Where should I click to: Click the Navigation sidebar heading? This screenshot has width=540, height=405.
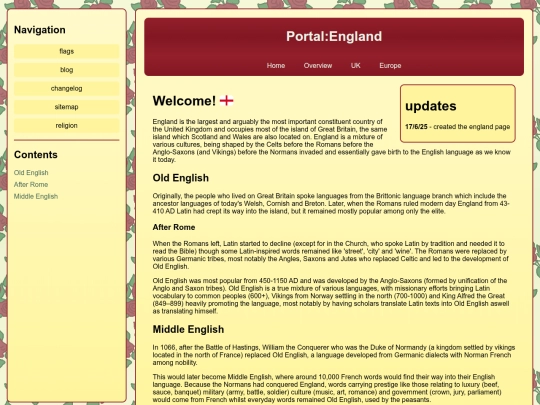40,30
